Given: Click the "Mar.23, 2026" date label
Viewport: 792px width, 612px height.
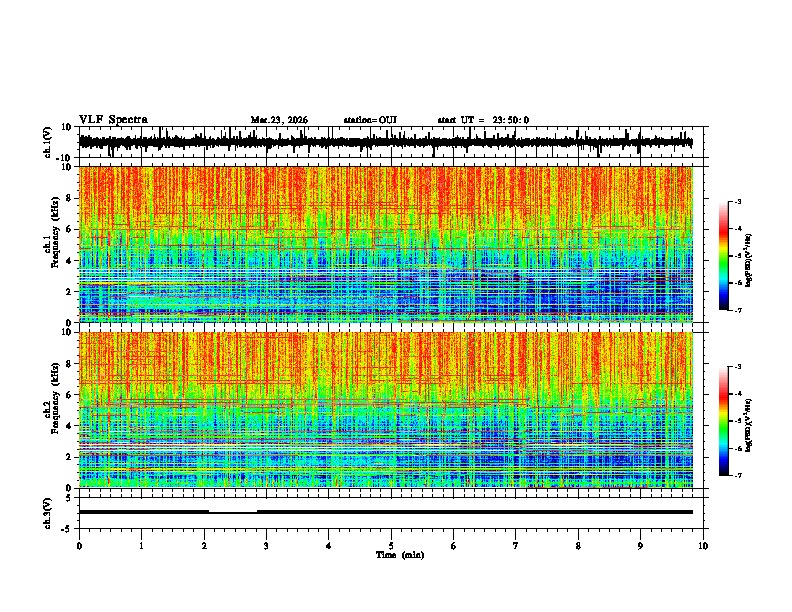Looking at the screenshot, I should click(279, 120).
